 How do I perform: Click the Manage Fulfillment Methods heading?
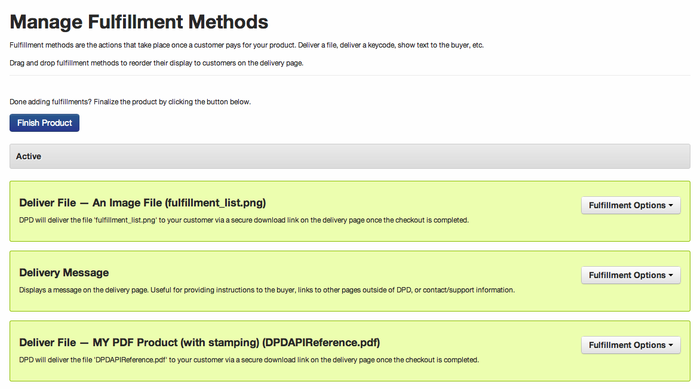139,22
